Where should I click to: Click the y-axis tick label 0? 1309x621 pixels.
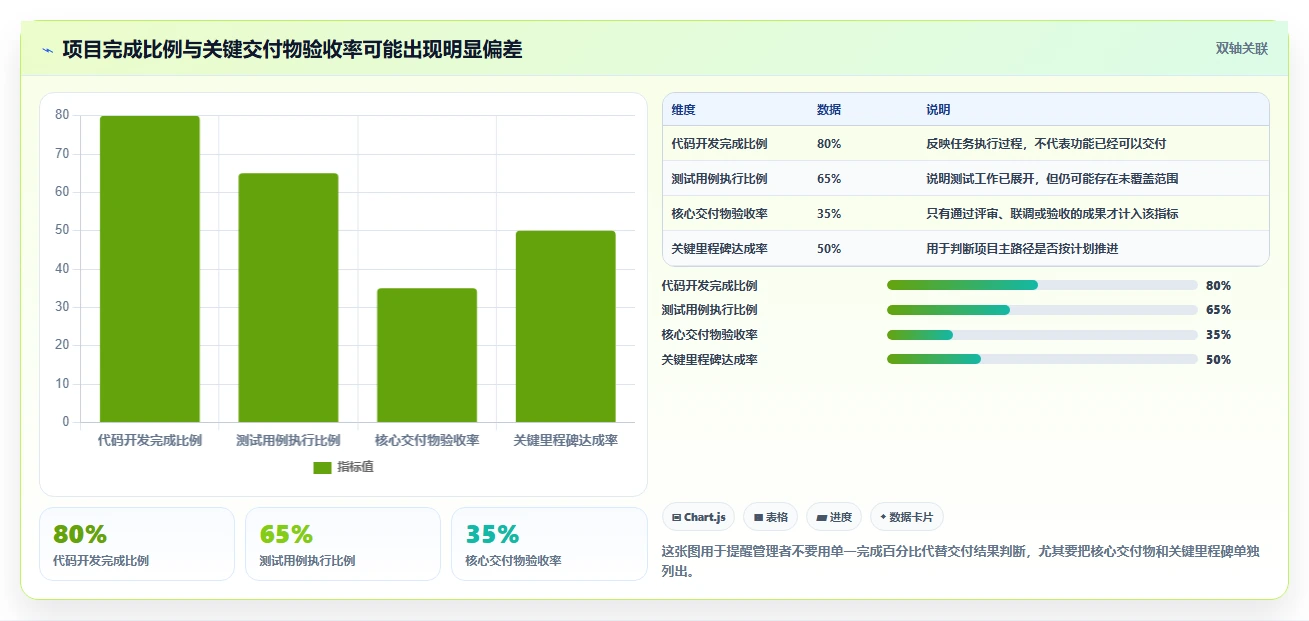pyautogui.click(x=66, y=422)
